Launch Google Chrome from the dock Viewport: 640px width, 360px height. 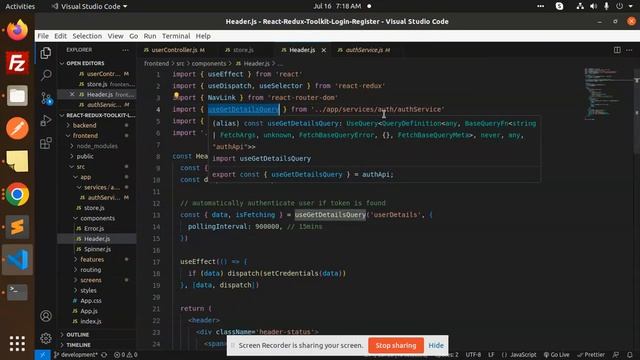pos(17,194)
